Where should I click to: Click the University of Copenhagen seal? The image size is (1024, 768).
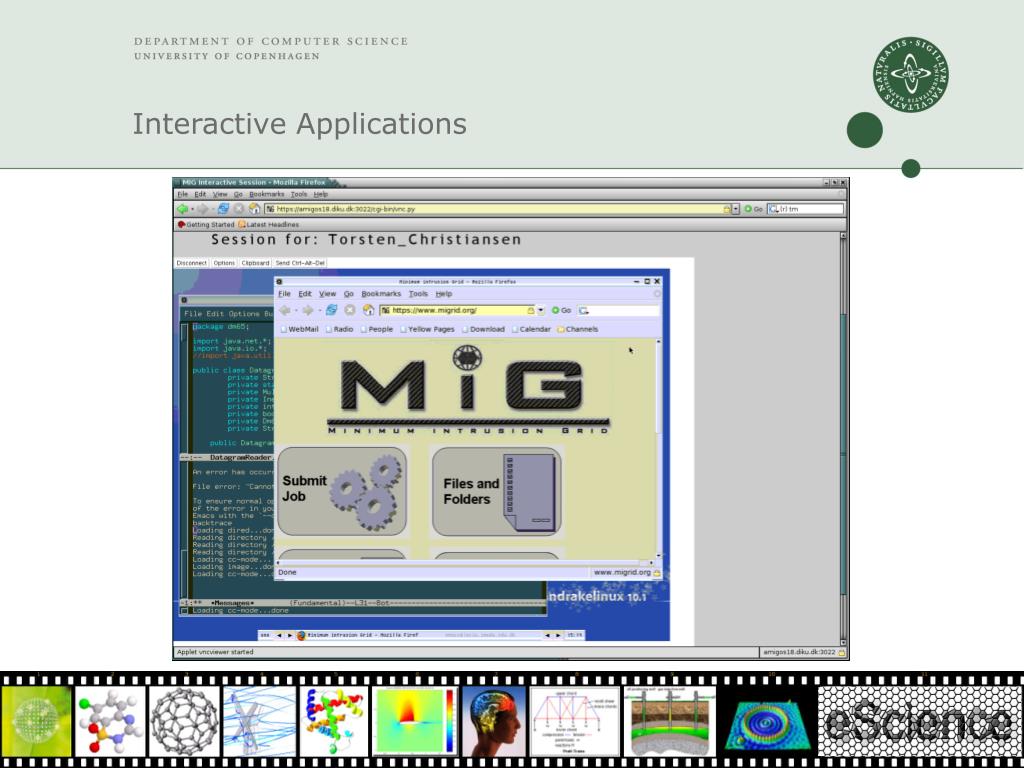(x=910, y=74)
